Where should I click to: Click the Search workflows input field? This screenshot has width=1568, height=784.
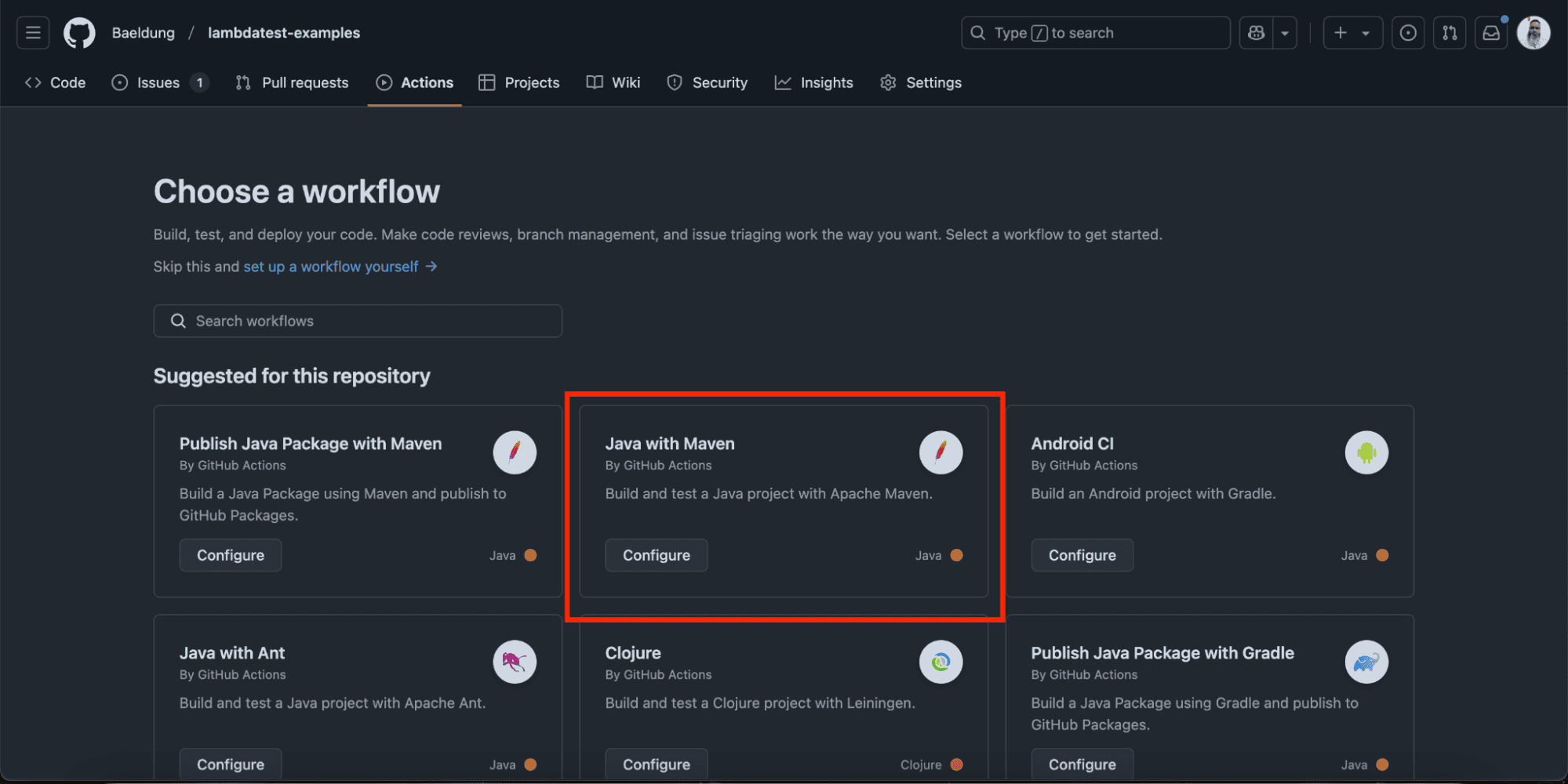(358, 321)
